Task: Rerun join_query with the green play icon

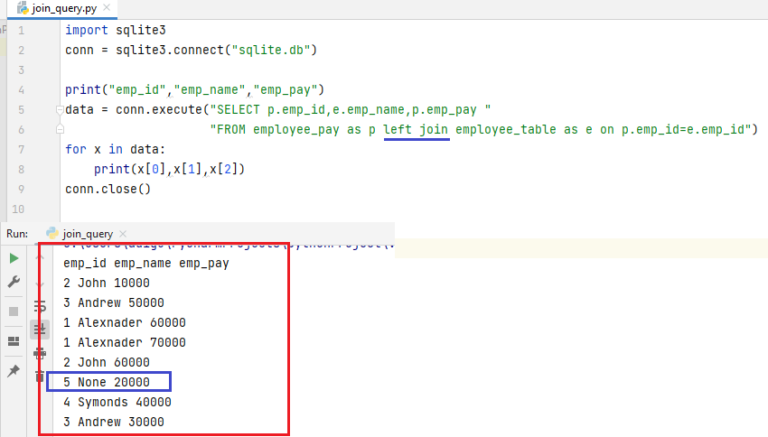Action: [x=14, y=258]
